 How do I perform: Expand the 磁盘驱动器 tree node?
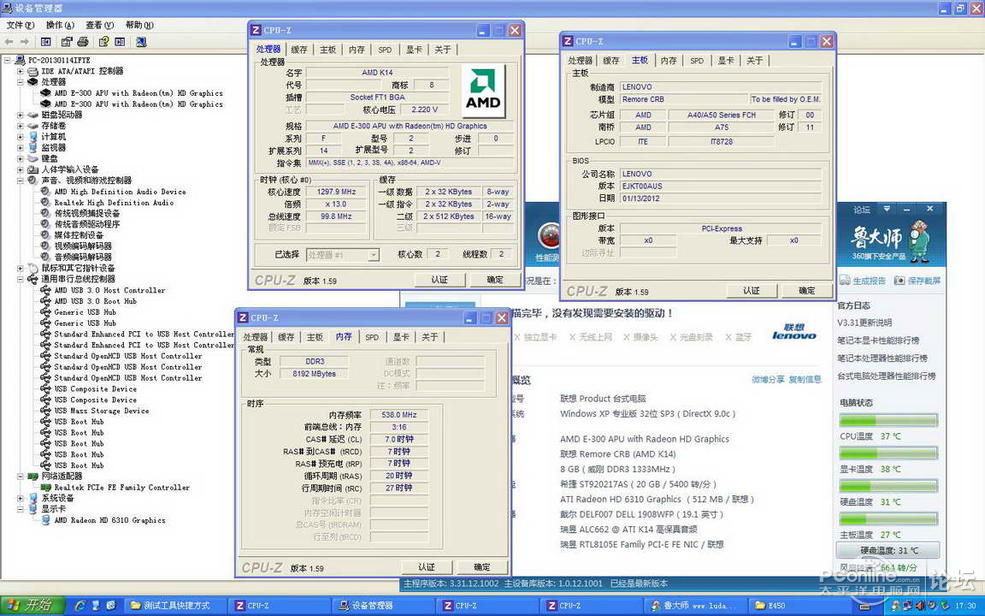click(x=22, y=115)
